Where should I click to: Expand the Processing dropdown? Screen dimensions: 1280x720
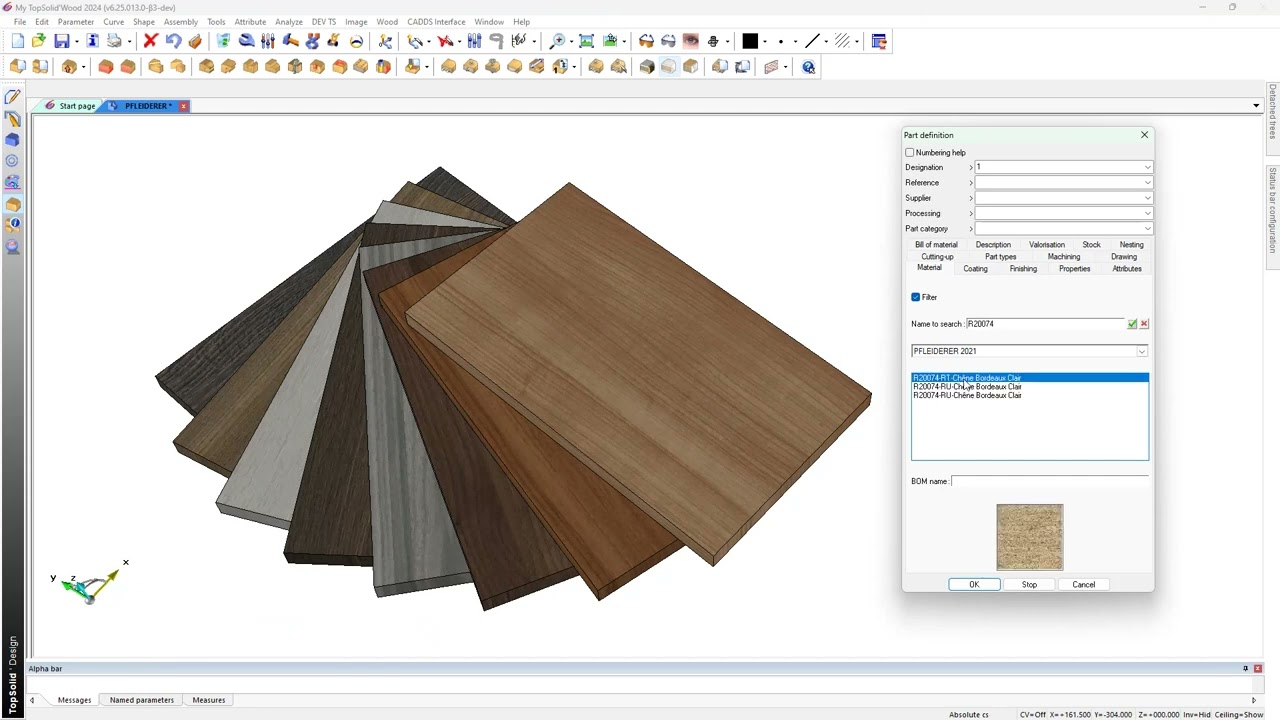click(x=1147, y=213)
